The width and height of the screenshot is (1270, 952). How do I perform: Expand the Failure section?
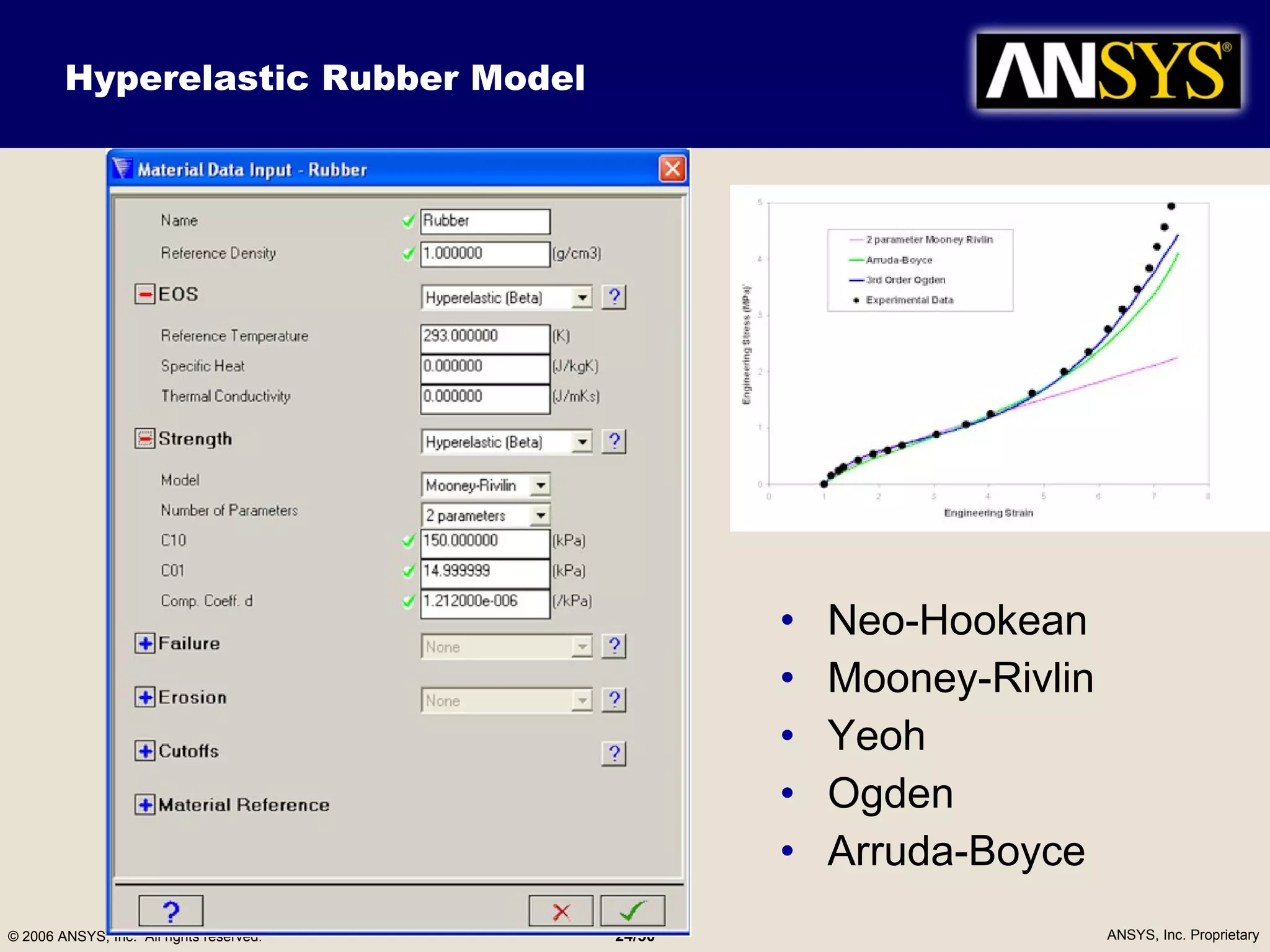pos(145,643)
